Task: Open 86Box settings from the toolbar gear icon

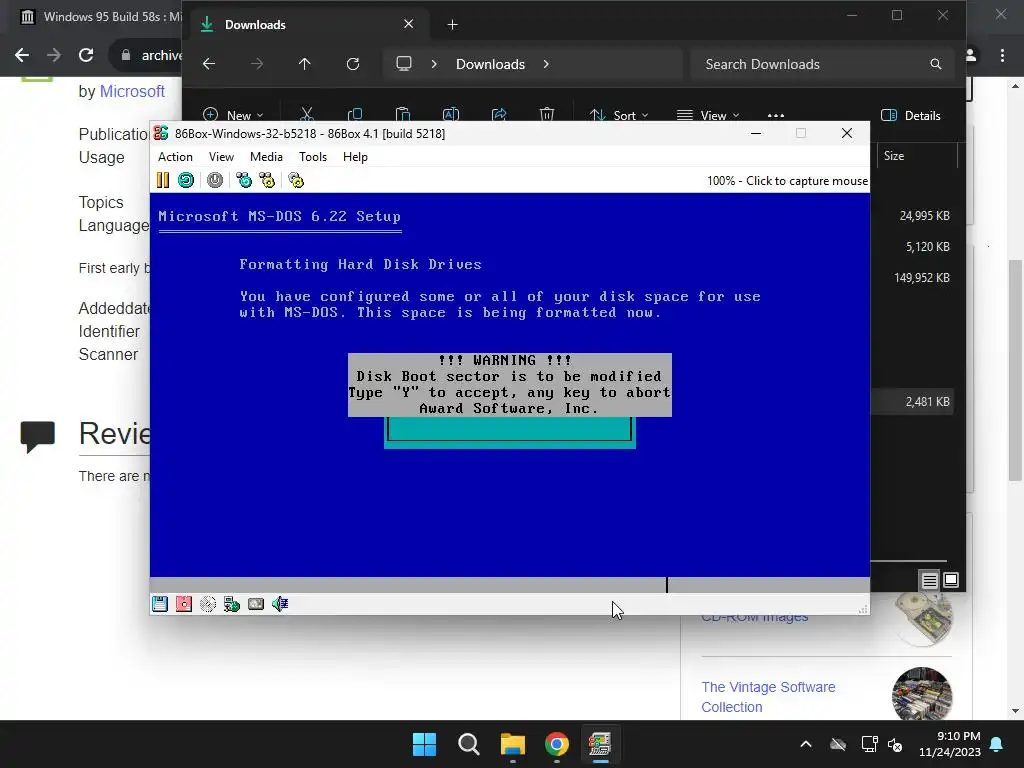Action: [x=296, y=180]
